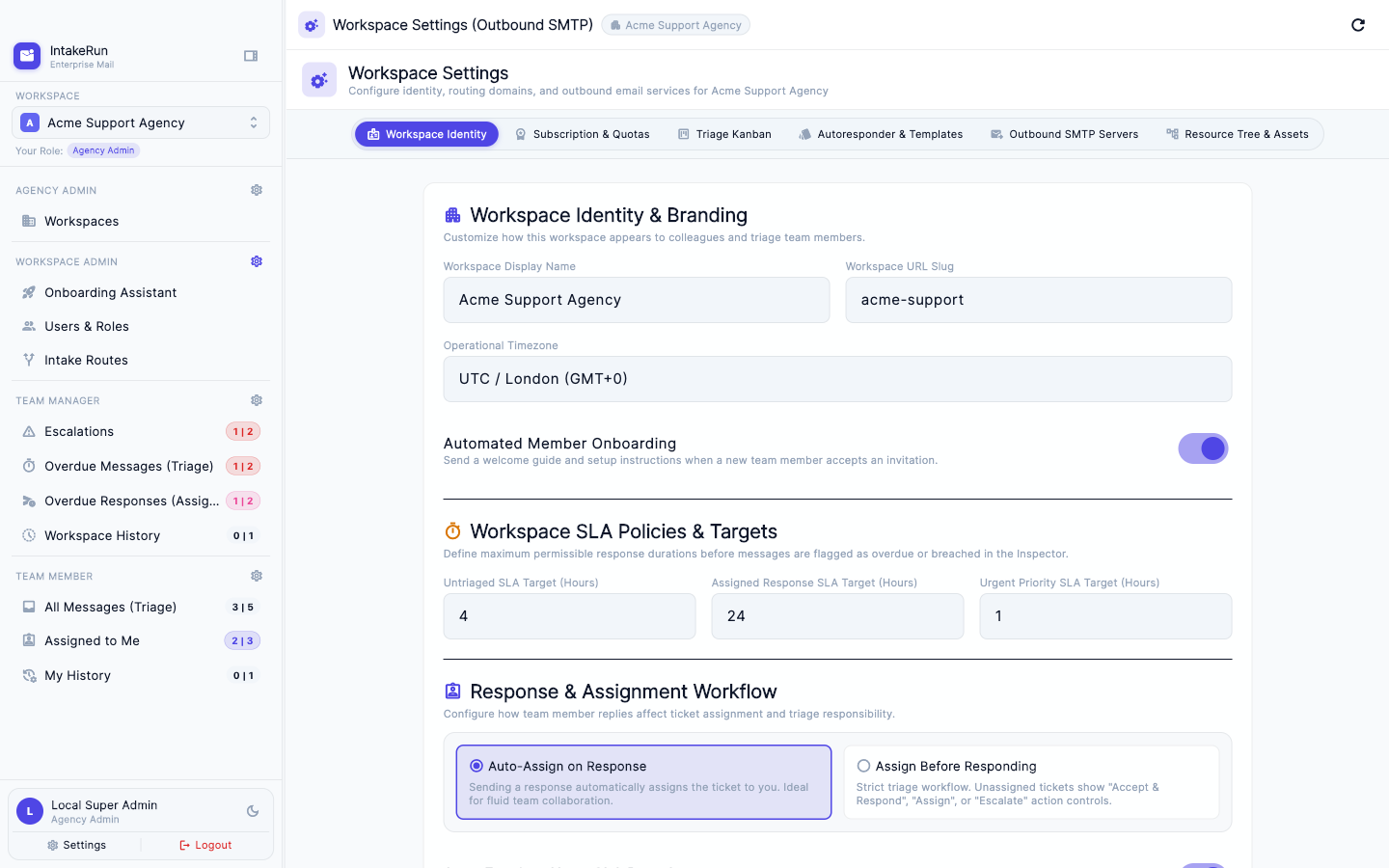Edit Assigned Response SLA Target field
Screen dimensions: 1389x868
coord(837,616)
